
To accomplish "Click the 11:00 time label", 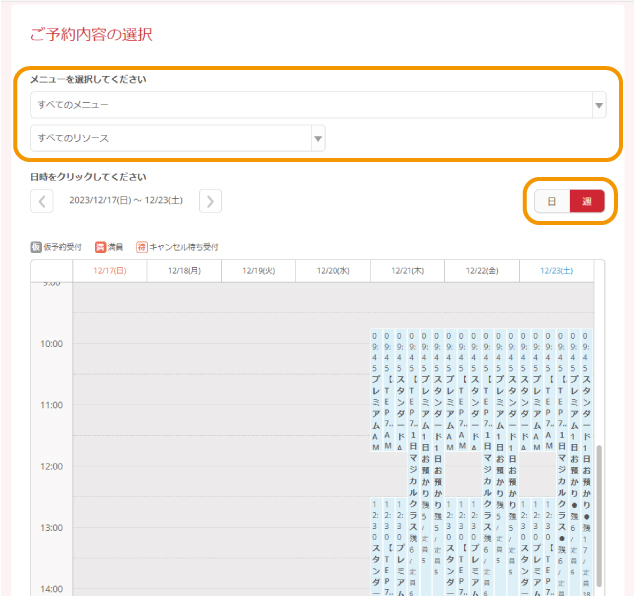I will 51,405.
